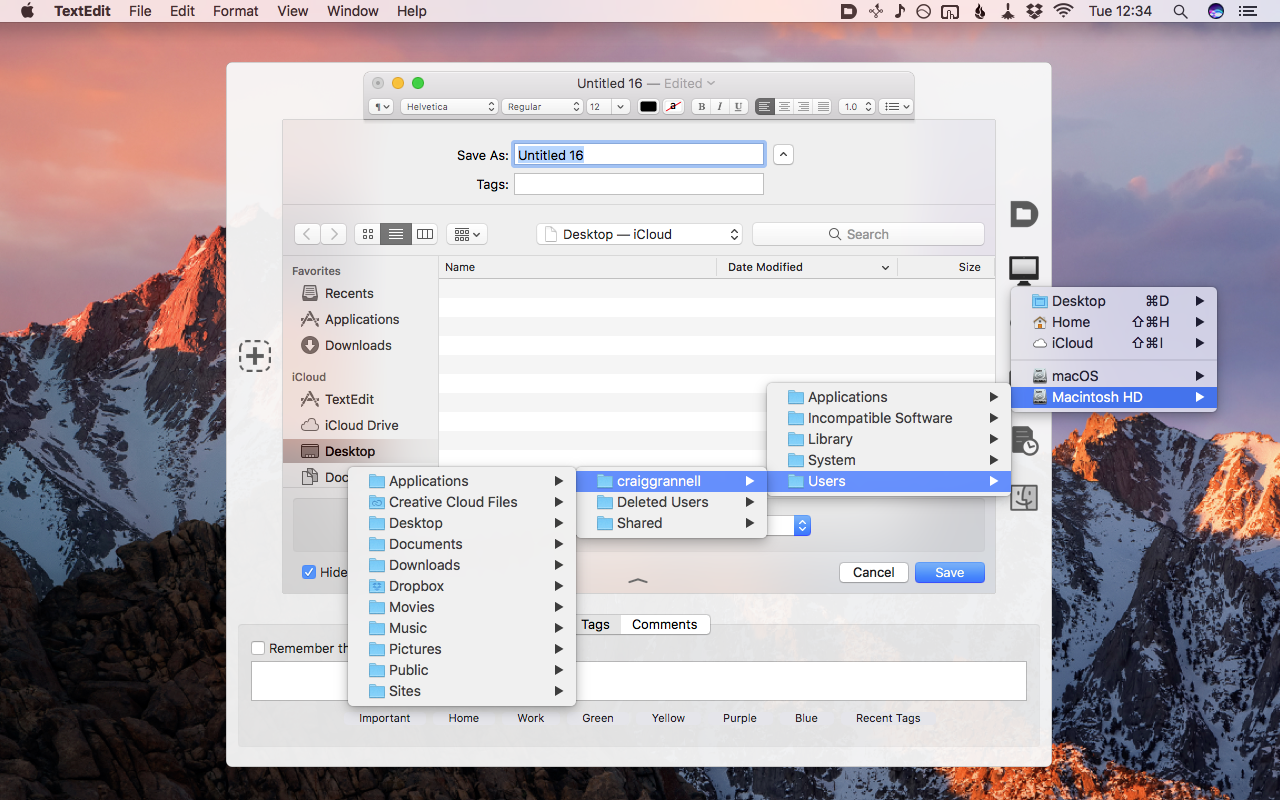Go forward with the right chevron button
This screenshot has width=1280, height=800.
333,234
